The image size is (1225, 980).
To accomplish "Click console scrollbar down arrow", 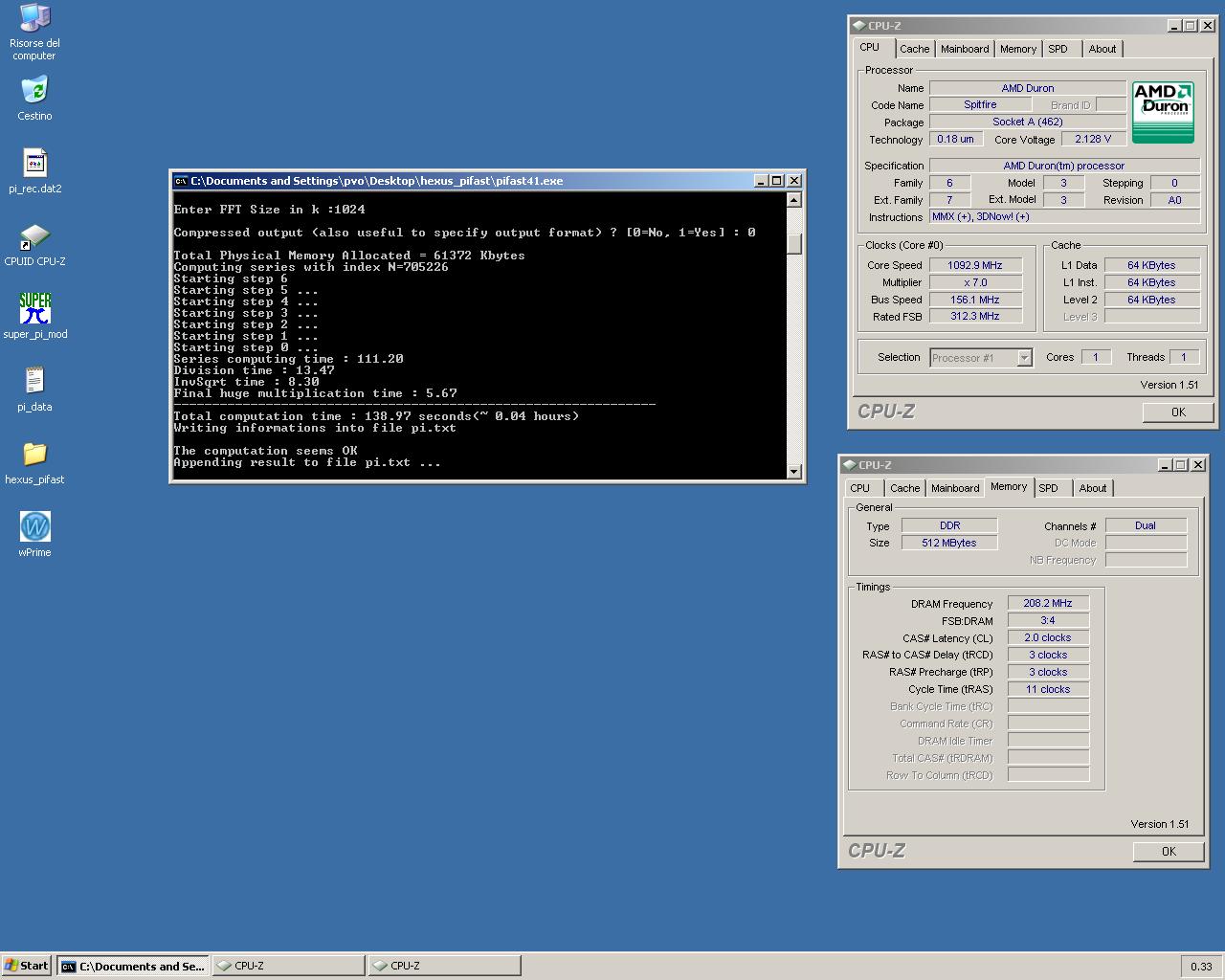I will pyautogui.click(x=793, y=471).
